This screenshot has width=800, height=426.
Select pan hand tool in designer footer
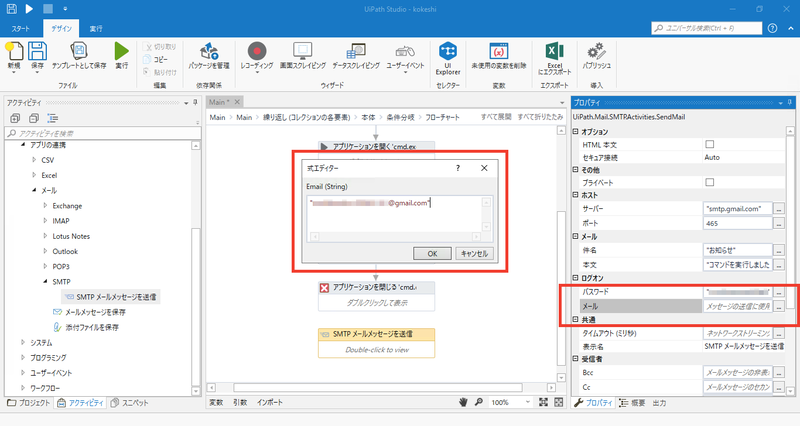[463, 403]
